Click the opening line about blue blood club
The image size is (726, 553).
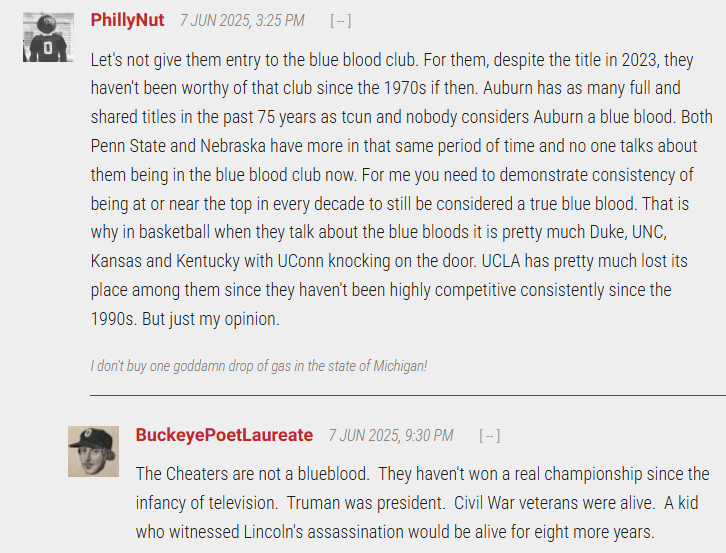tap(392, 60)
